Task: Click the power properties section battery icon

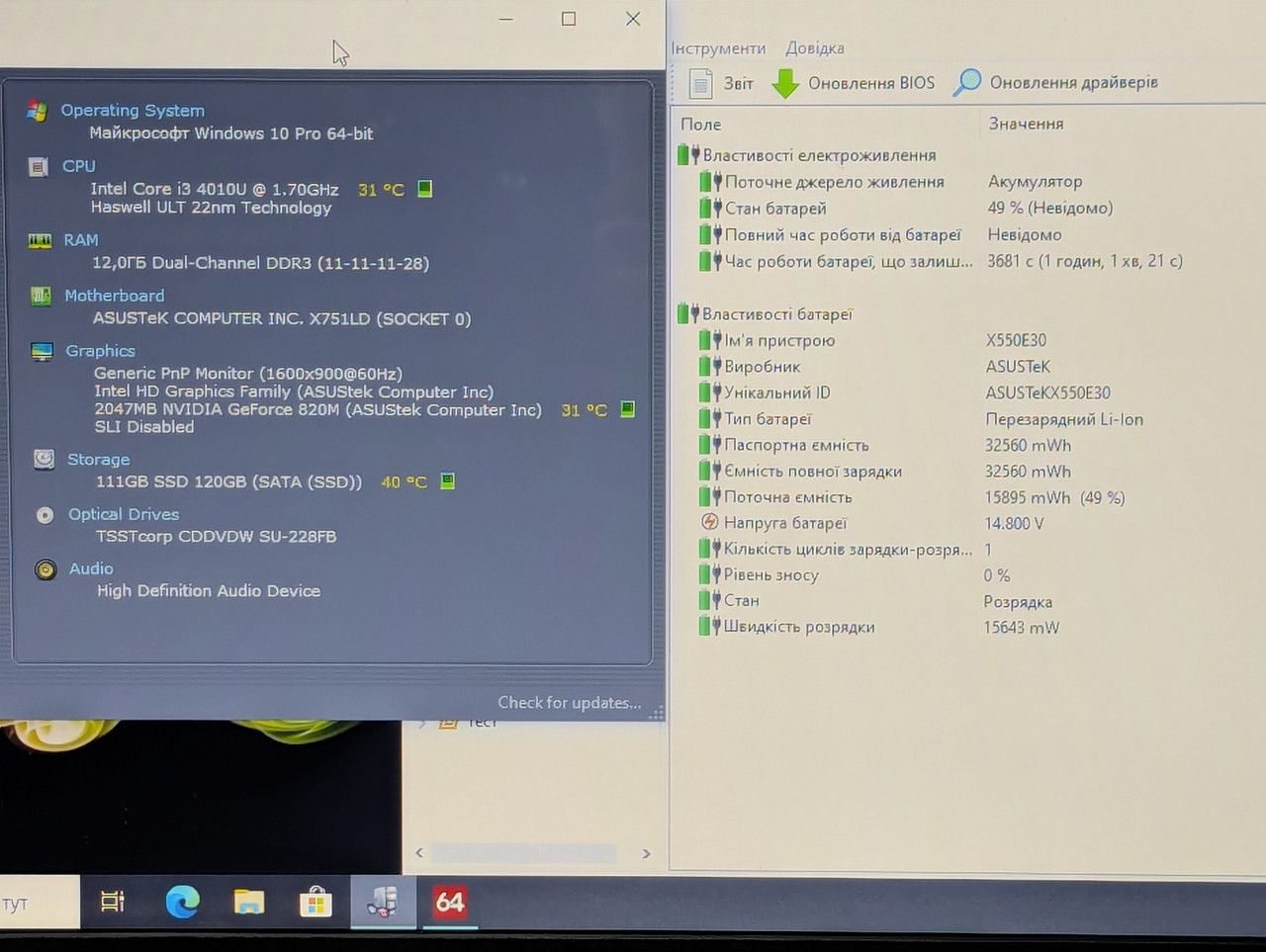Action: click(688, 155)
